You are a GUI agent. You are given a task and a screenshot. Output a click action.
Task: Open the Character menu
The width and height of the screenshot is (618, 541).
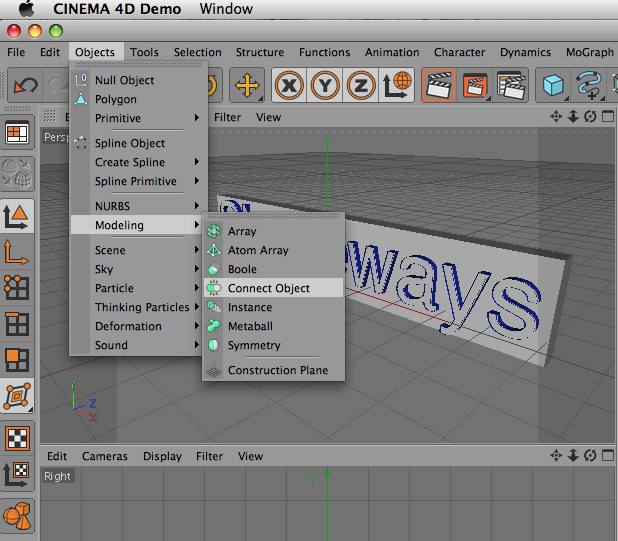pos(459,52)
